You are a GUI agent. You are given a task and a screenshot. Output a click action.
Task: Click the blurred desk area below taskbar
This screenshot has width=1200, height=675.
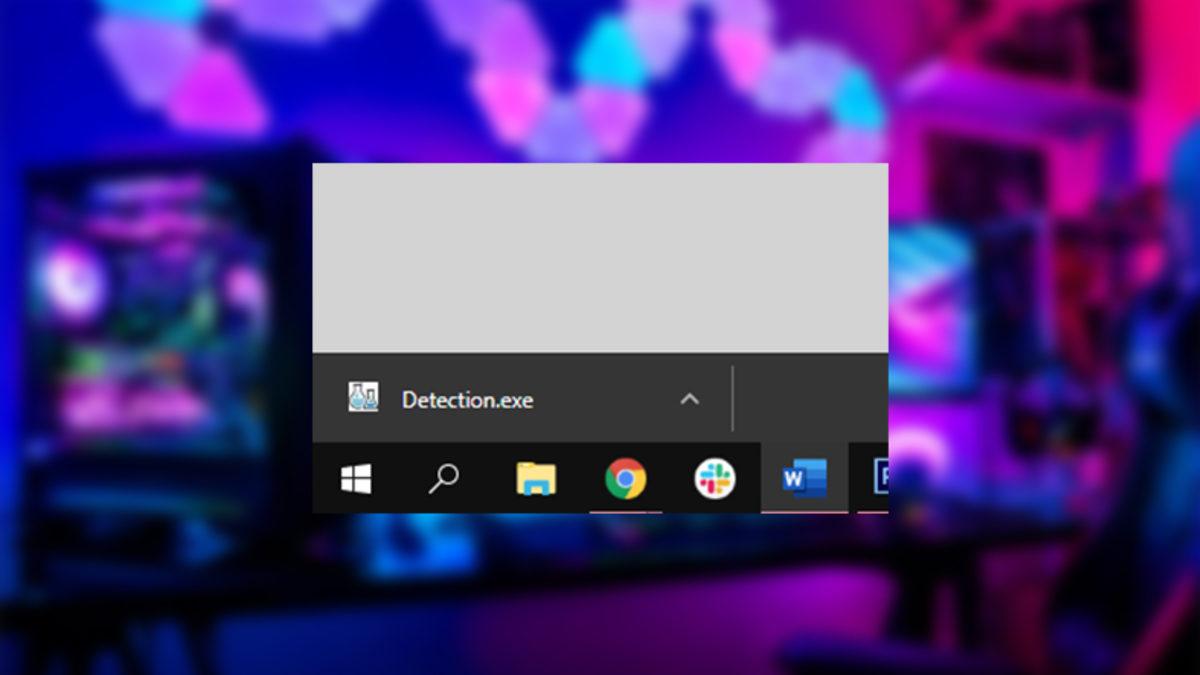pyautogui.click(x=600, y=580)
